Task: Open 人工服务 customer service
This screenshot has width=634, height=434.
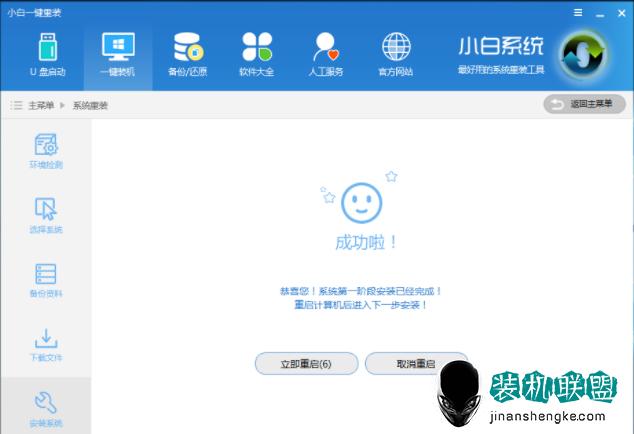Action: tap(326, 55)
